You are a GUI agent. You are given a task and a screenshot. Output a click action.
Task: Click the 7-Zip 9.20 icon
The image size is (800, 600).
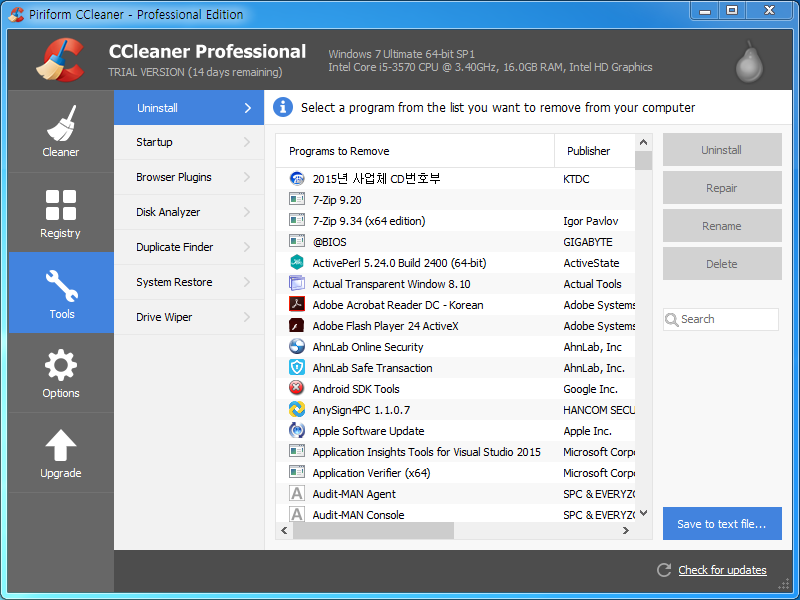point(297,199)
